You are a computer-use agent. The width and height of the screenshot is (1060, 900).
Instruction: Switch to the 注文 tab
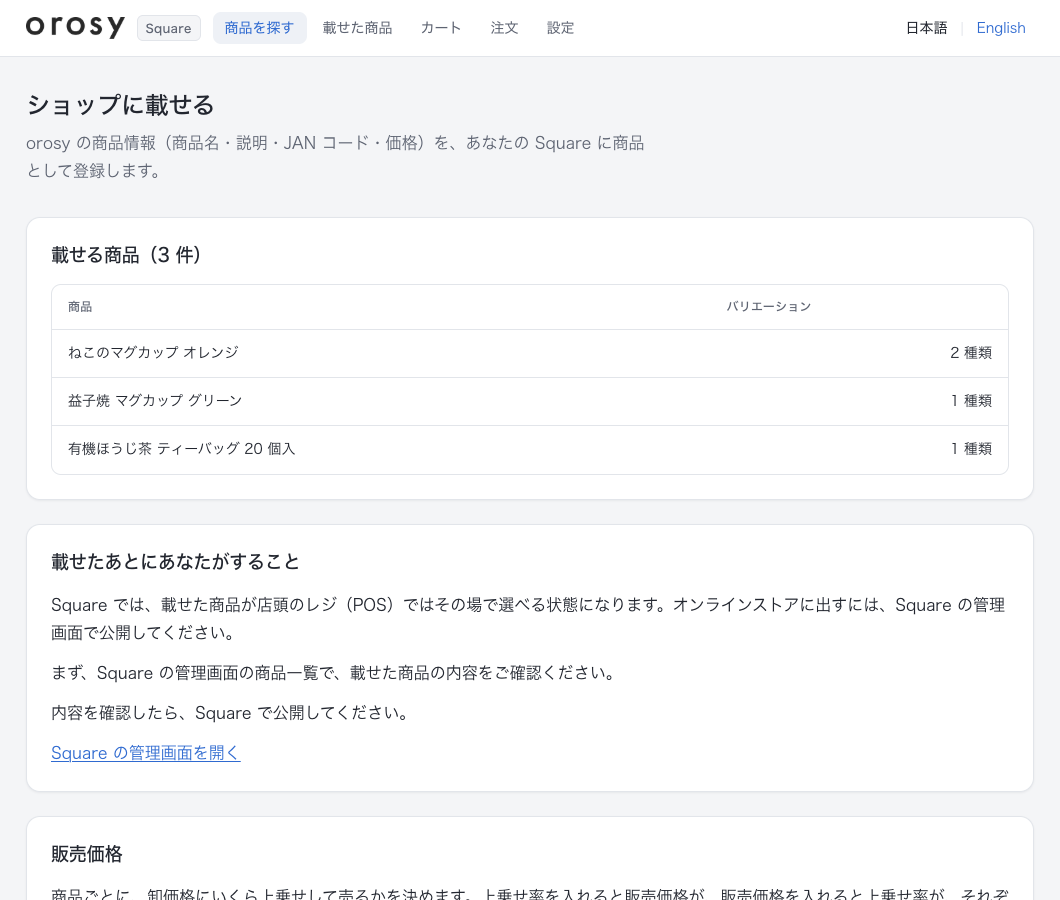[x=504, y=28]
